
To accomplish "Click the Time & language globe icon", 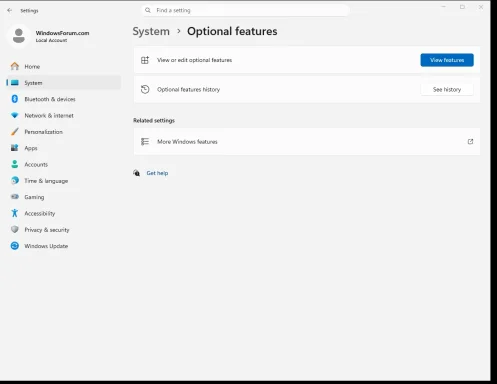I will coord(15,180).
